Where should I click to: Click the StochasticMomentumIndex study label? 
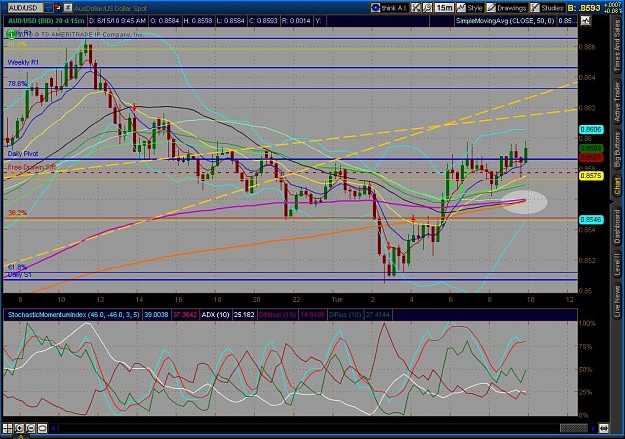[x=74, y=315]
